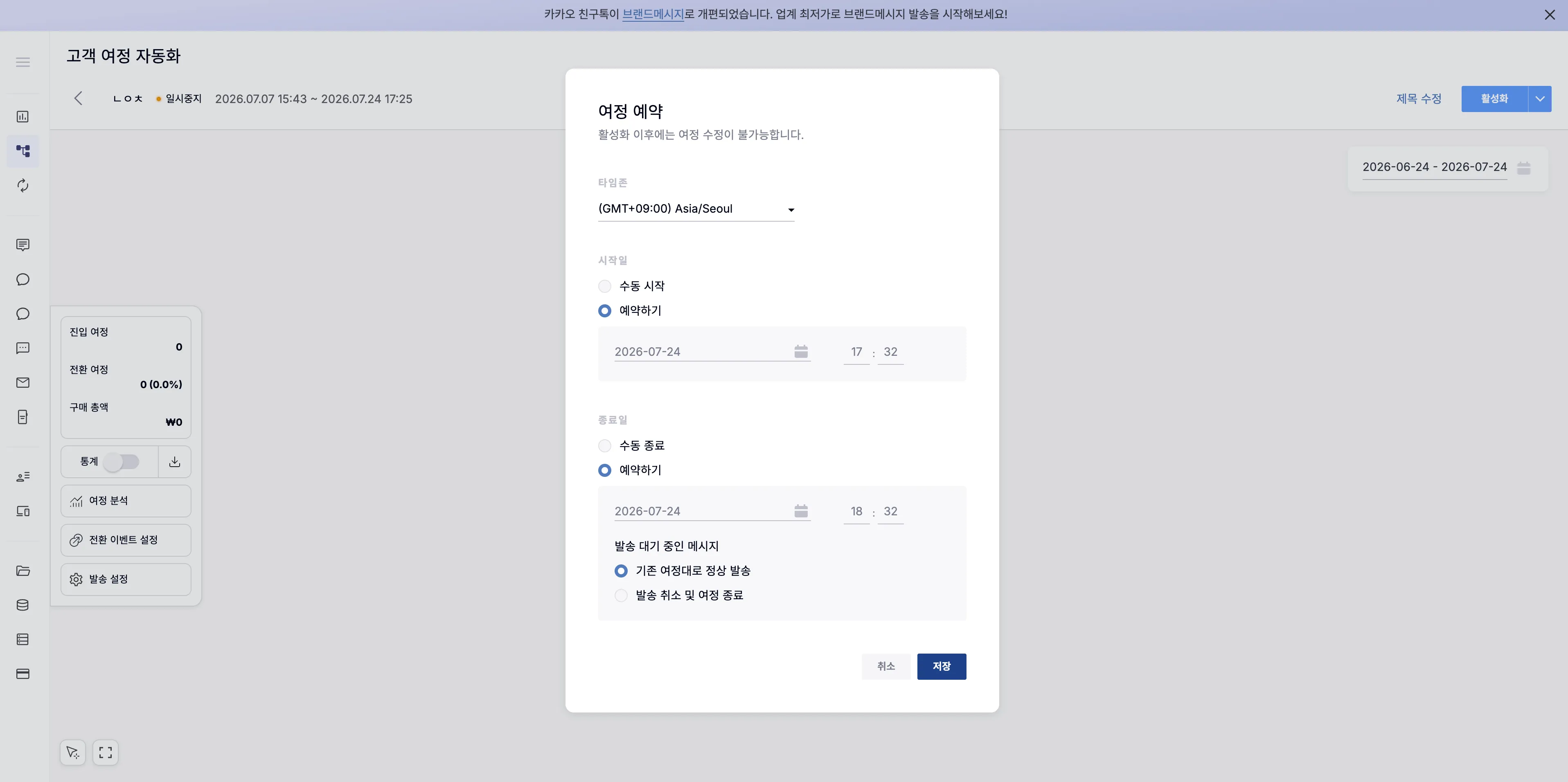This screenshot has height=782, width=1568.
Task: Click the 구매 총액 ₩0 value
Action: (173, 422)
